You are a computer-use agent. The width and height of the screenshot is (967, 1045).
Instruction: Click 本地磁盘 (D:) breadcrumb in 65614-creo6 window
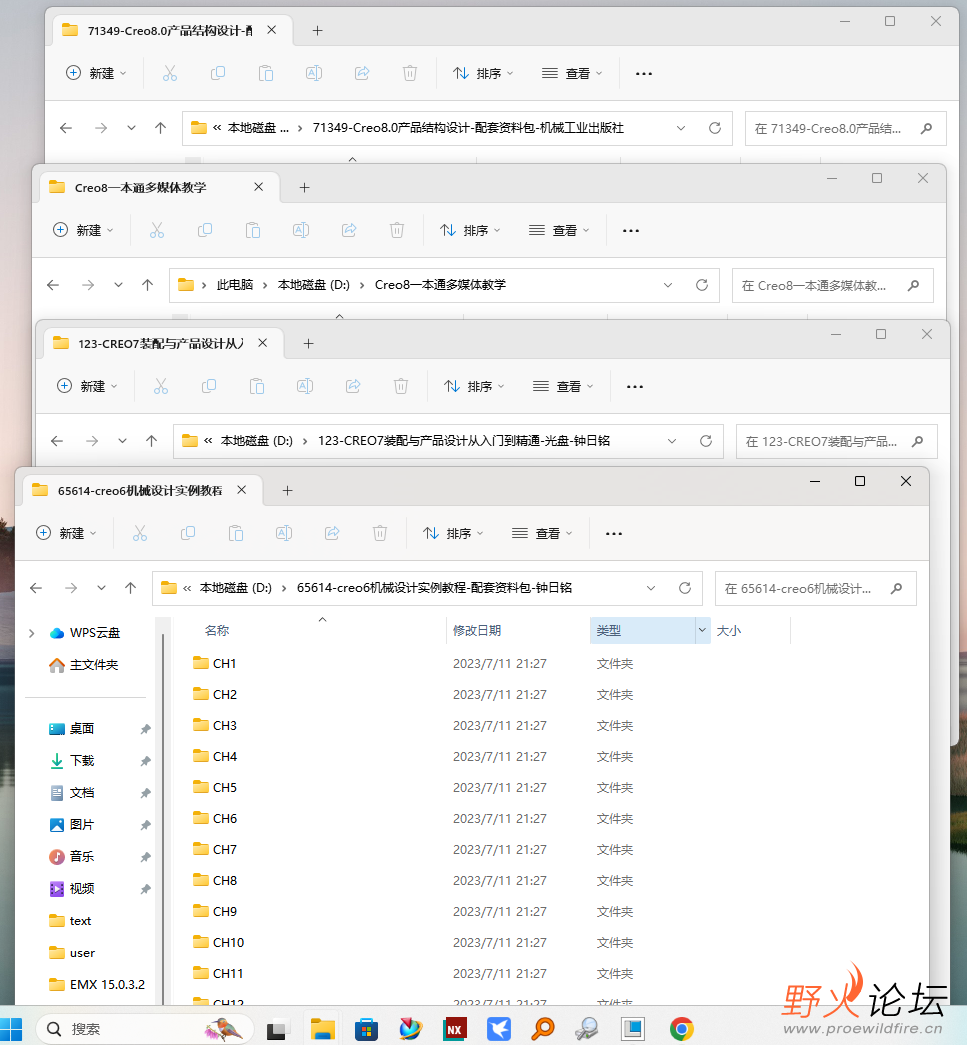(236, 588)
